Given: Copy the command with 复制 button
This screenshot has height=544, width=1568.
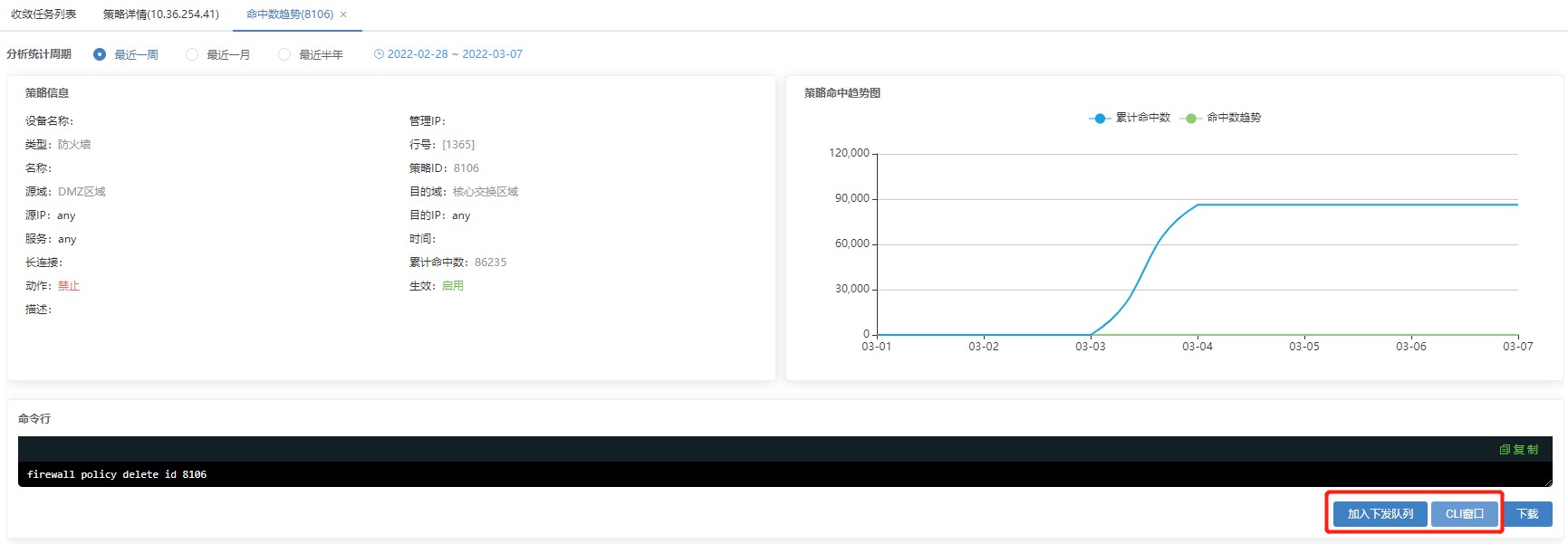Looking at the screenshot, I should (1519, 450).
